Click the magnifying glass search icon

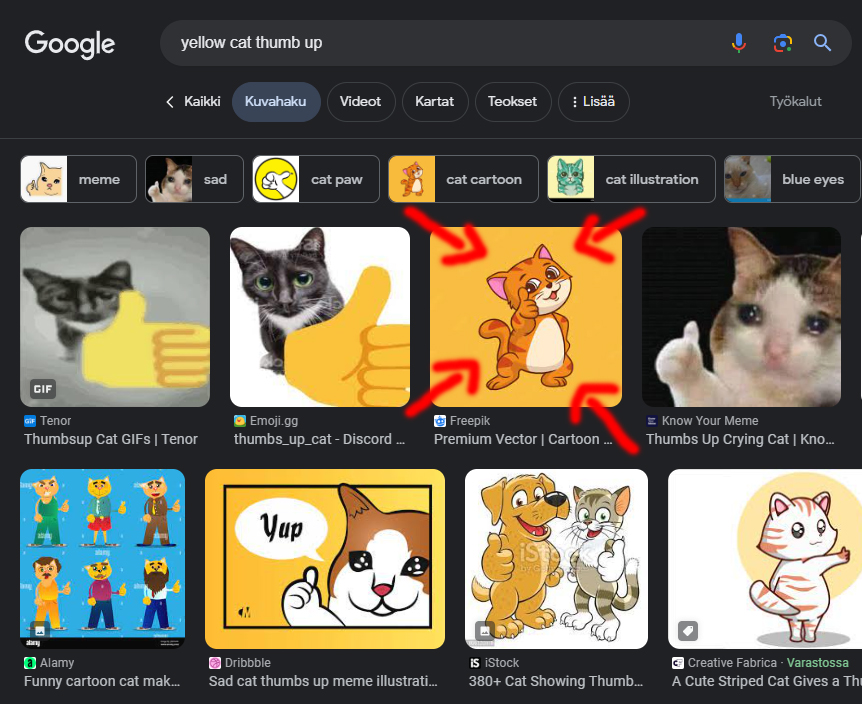pyautogui.click(x=822, y=43)
